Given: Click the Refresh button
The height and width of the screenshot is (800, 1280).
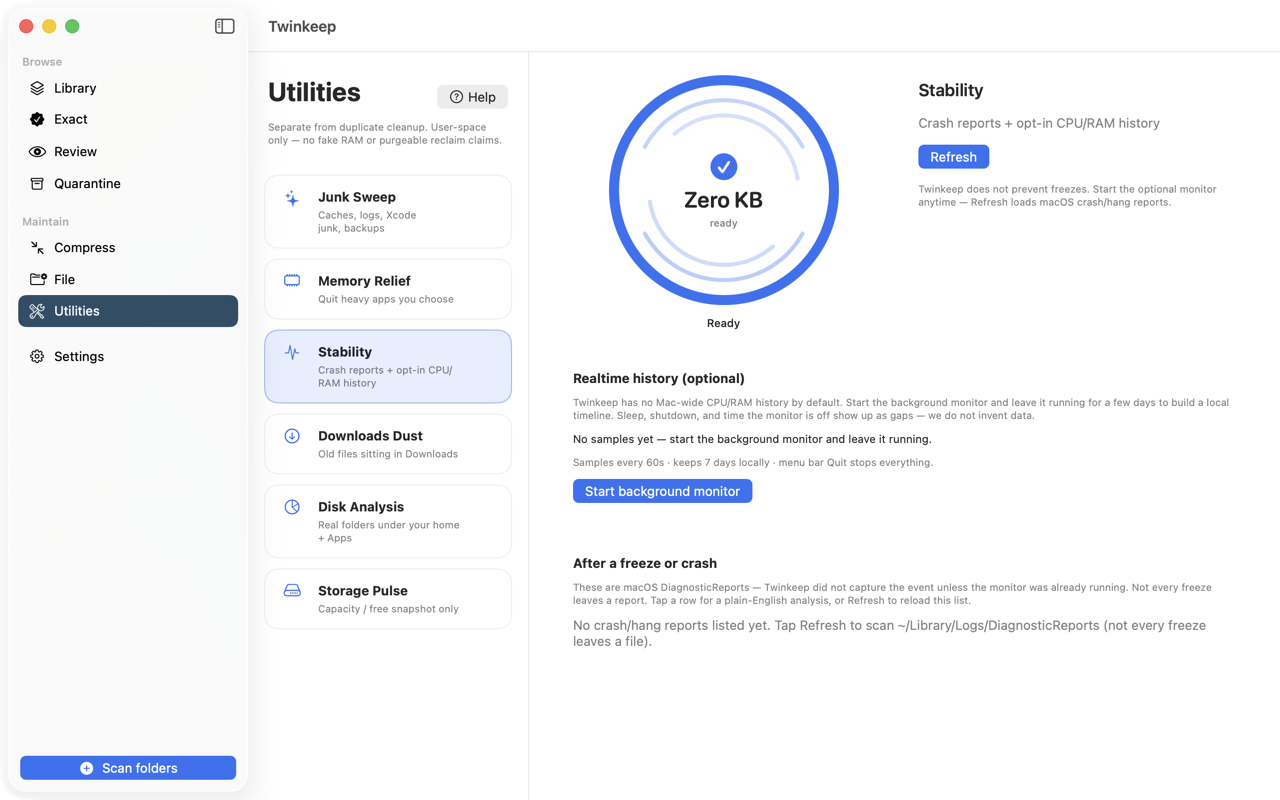Looking at the screenshot, I should pyautogui.click(x=954, y=157).
